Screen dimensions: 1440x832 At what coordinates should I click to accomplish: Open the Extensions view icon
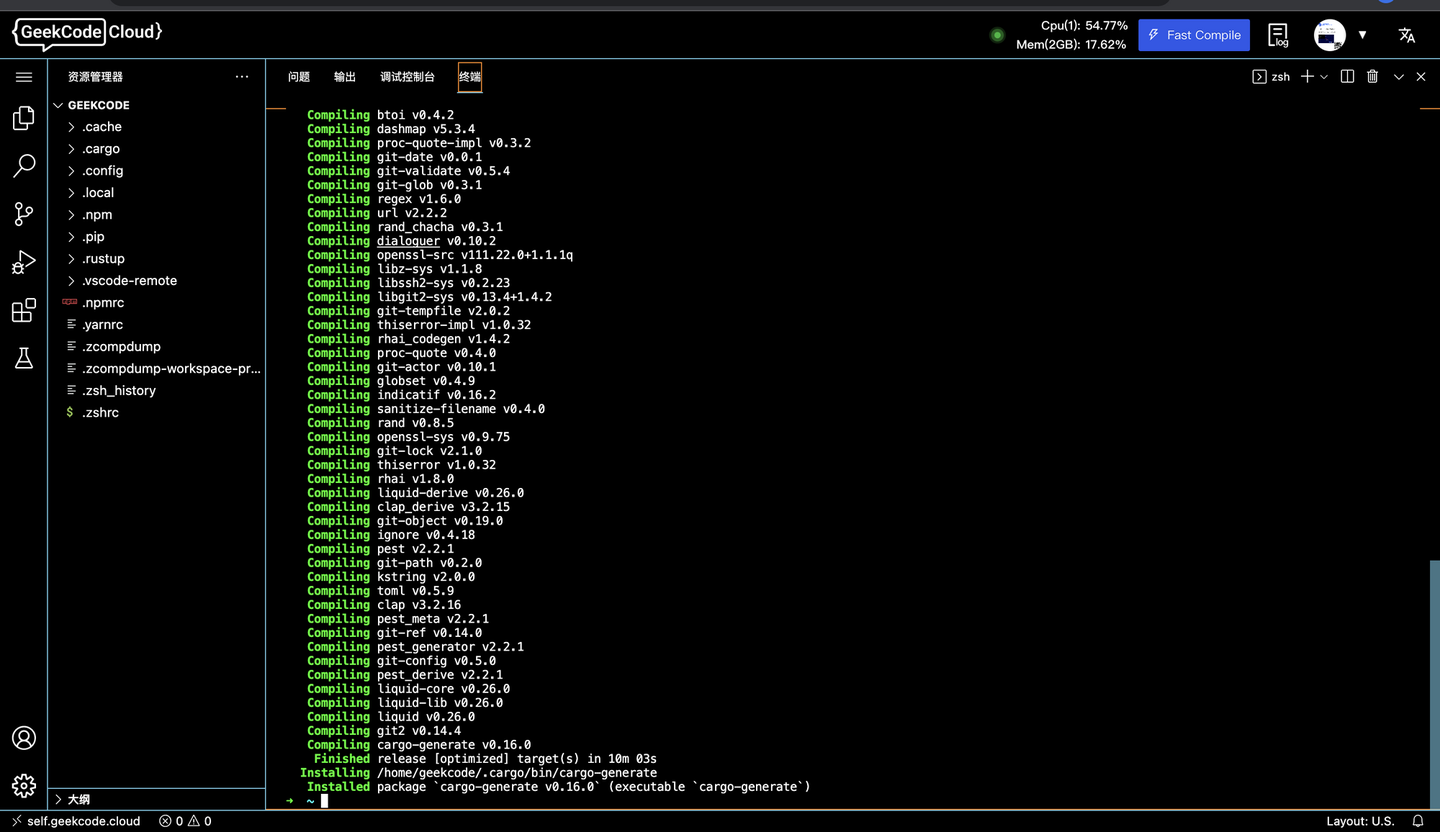(24, 310)
